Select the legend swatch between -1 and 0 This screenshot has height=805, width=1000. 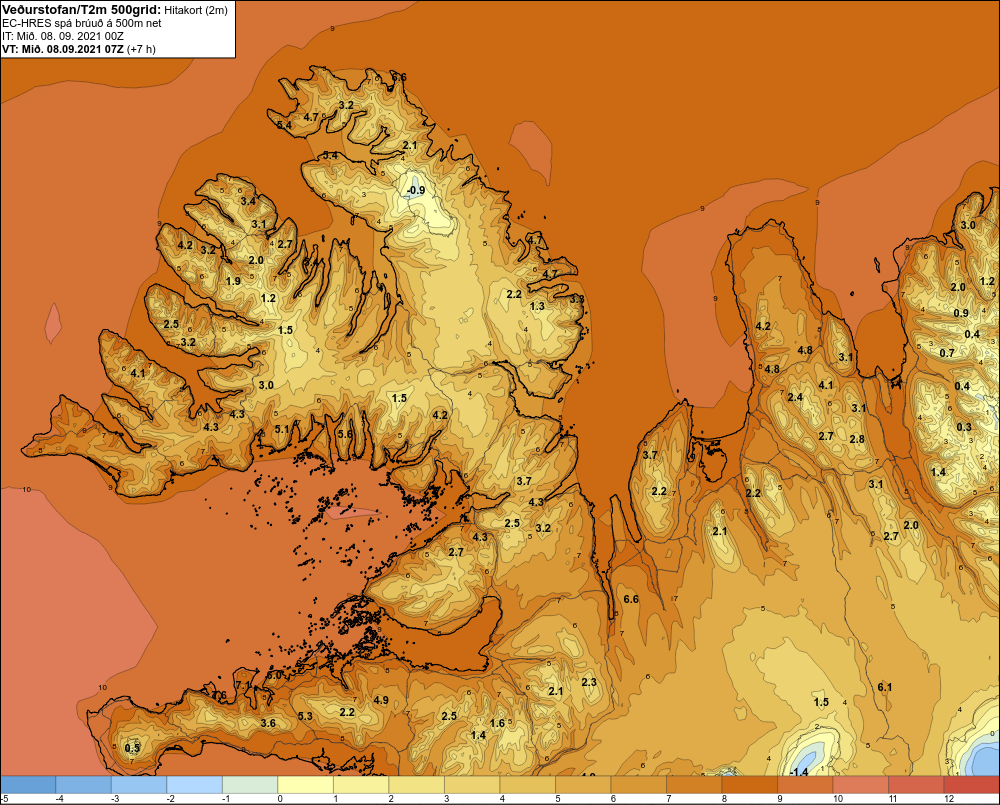[250, 784]
